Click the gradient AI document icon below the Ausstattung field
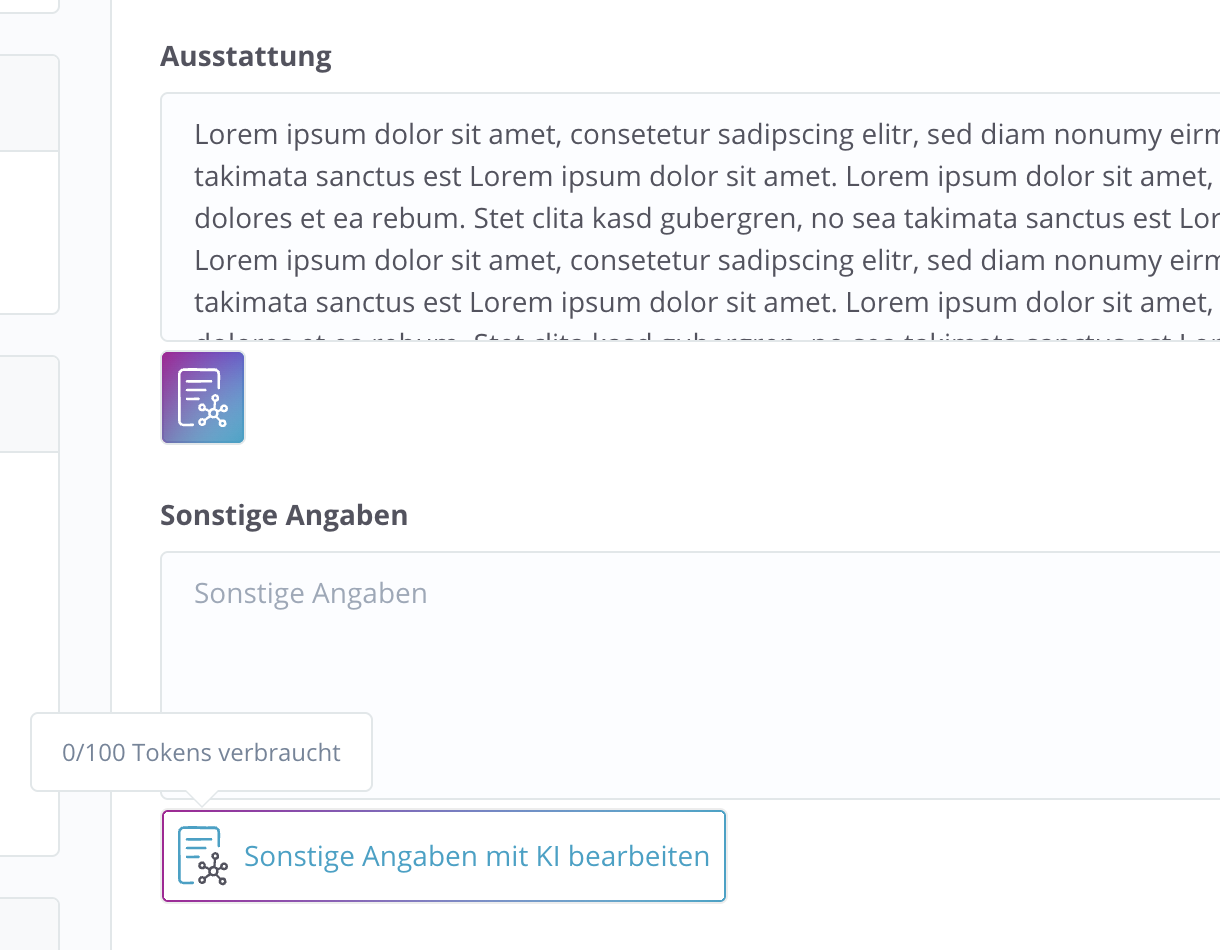Image resolution: width=1220 pixels, height=950 pixels. 202,397
